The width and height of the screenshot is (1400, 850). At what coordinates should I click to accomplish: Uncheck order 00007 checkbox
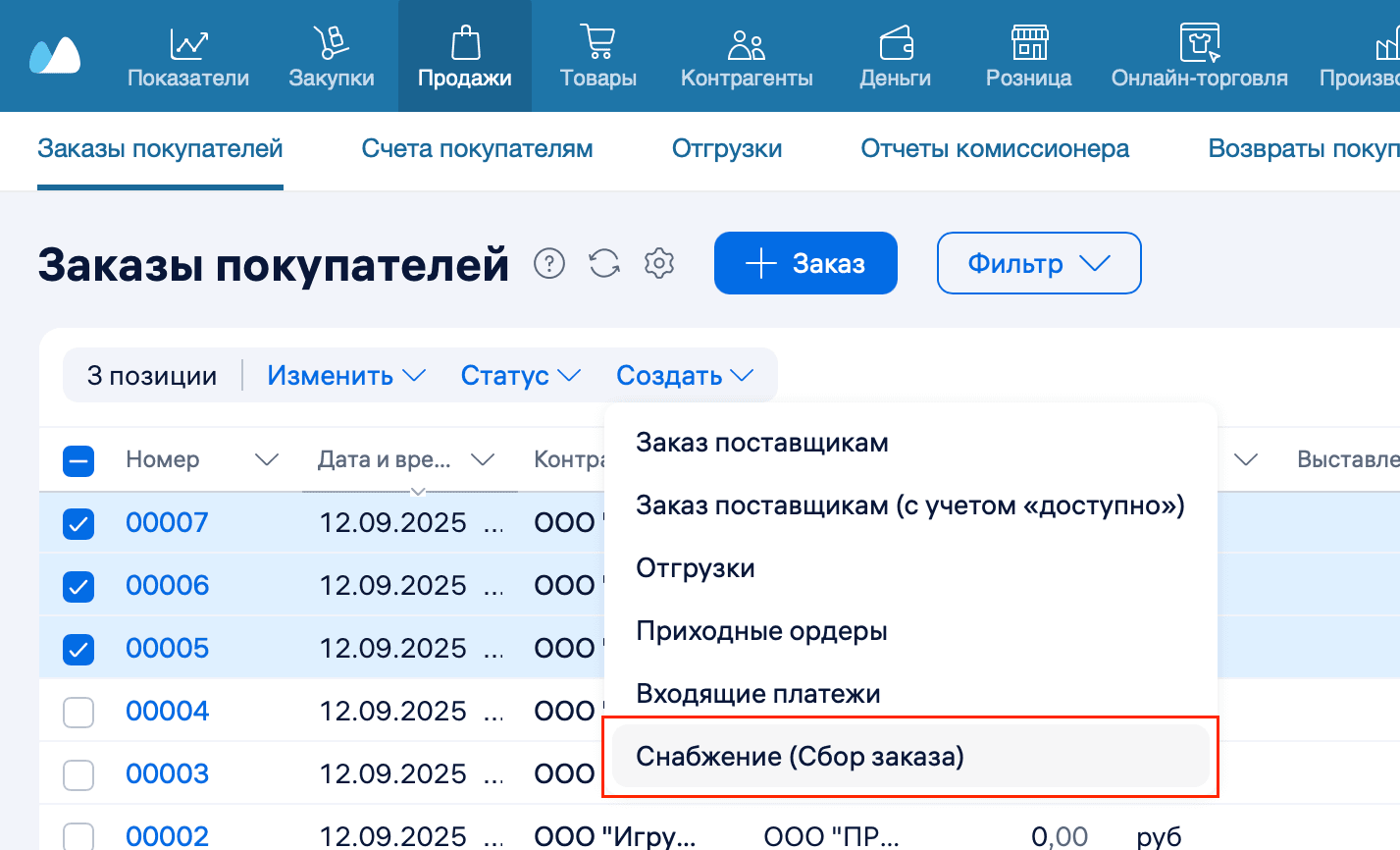click(x=78, y=522)
